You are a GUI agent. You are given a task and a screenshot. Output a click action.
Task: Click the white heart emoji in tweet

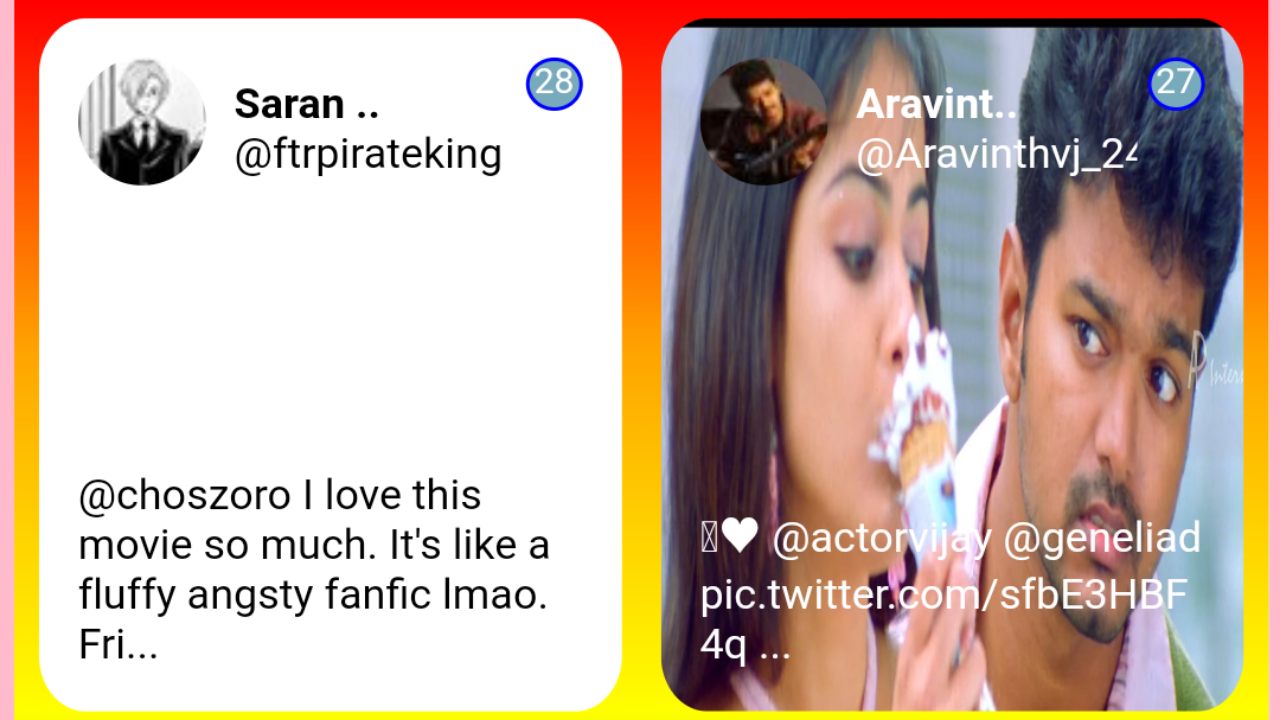pos(740,540)
